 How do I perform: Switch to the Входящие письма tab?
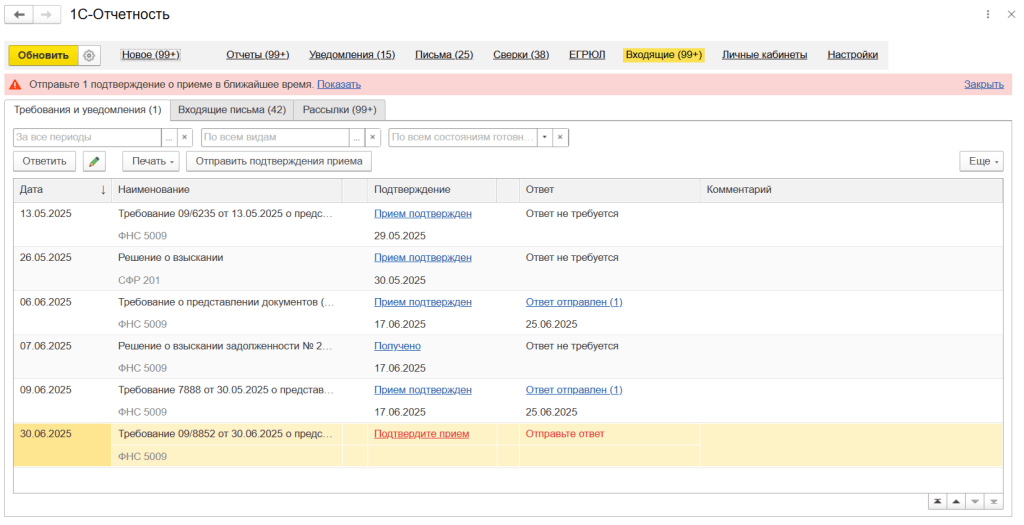(x=232, y=109)
